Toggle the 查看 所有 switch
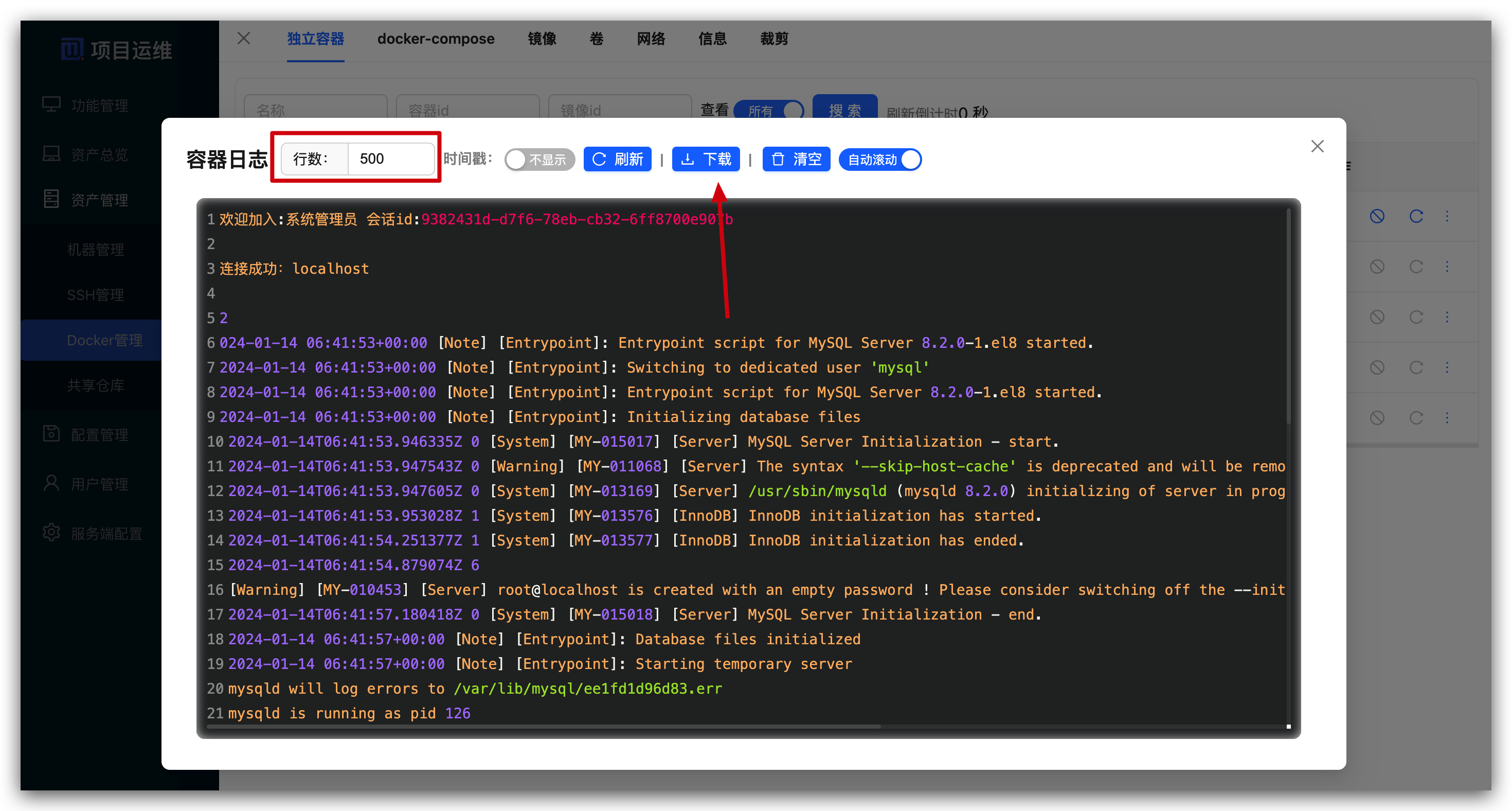 pos(768,110)
